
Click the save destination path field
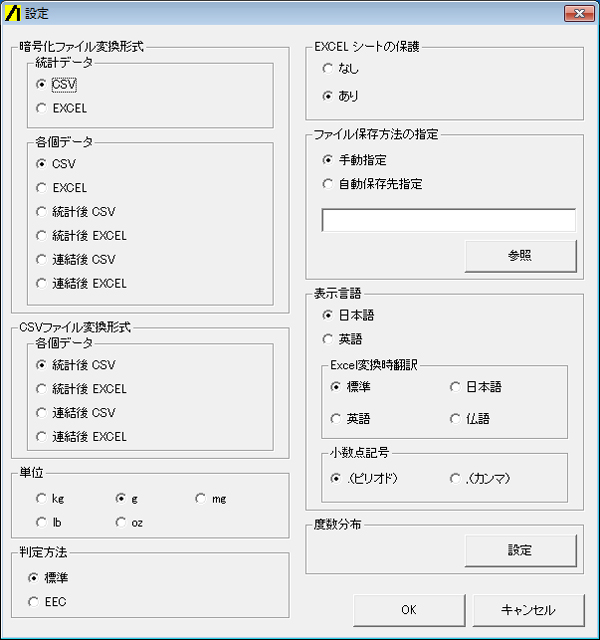(449, 220)
